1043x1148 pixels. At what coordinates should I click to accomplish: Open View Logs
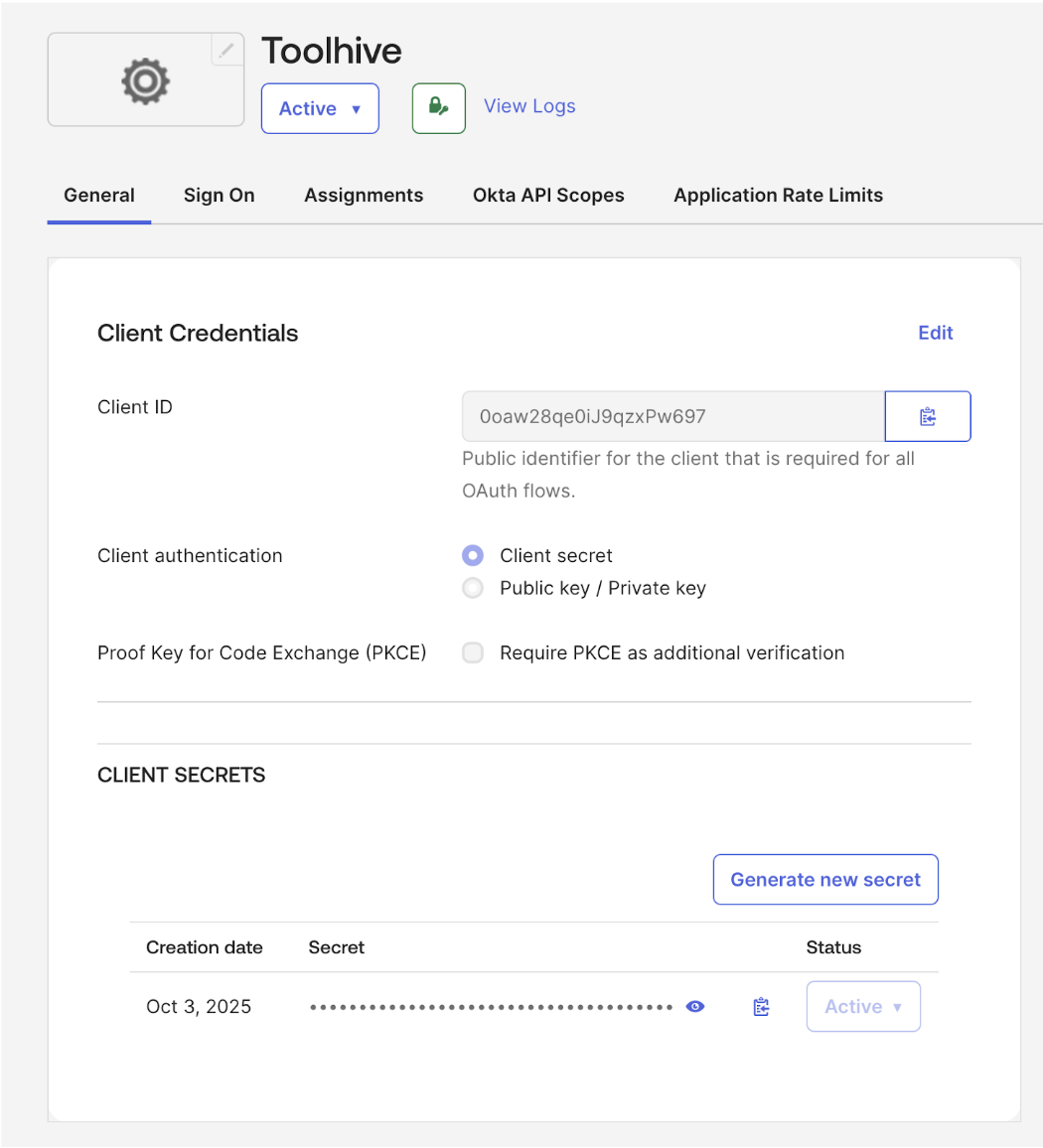pyautogui.click(x=529, y=105)
